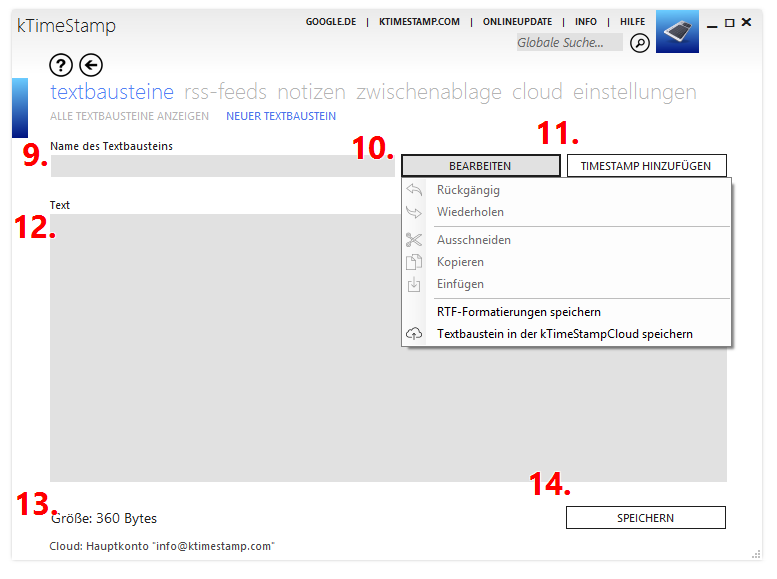This screenshot has width=777, height=579.
Task: Switch to the textbausteine tab
Action: (112, 92)
